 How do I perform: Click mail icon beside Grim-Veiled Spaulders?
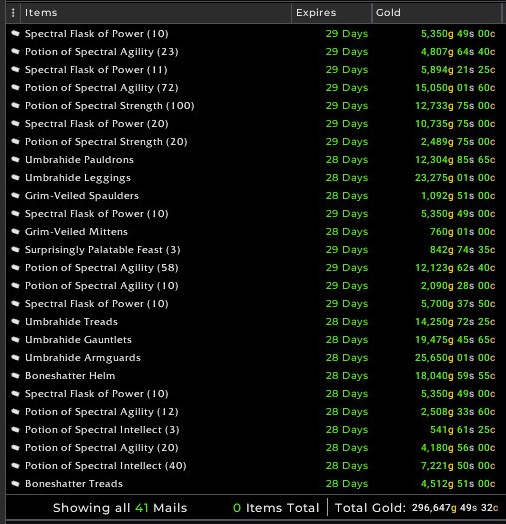(x=15, y=195)
